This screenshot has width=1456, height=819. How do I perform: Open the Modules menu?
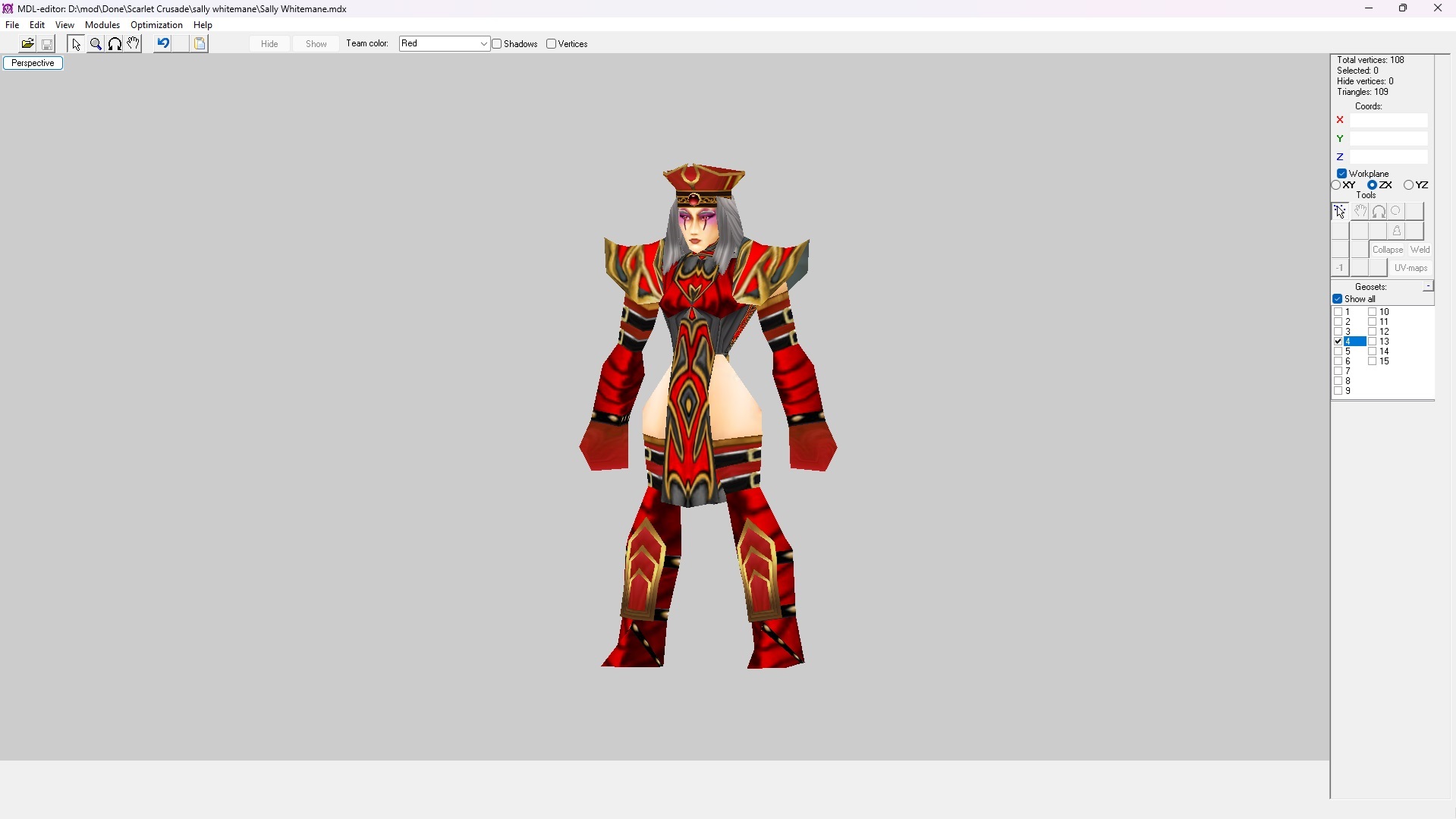pyautogui.click(x=102, y=25)
